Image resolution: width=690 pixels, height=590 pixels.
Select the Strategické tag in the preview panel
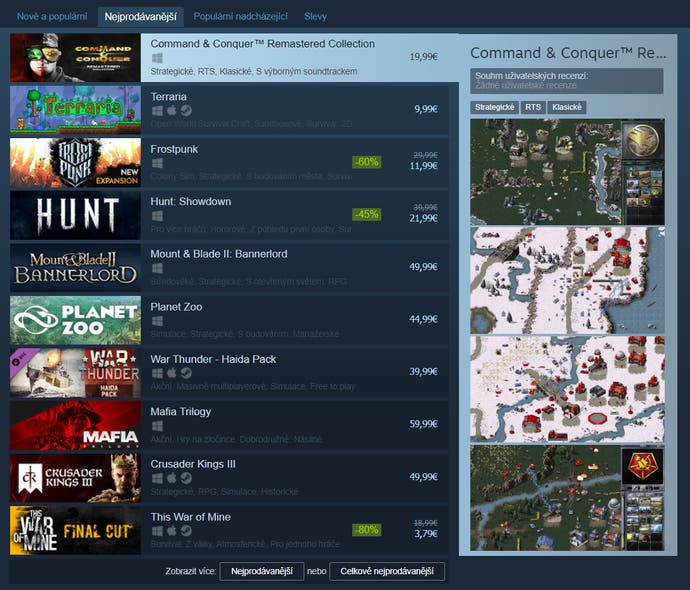pyautogui.click(x=494, y=107)
